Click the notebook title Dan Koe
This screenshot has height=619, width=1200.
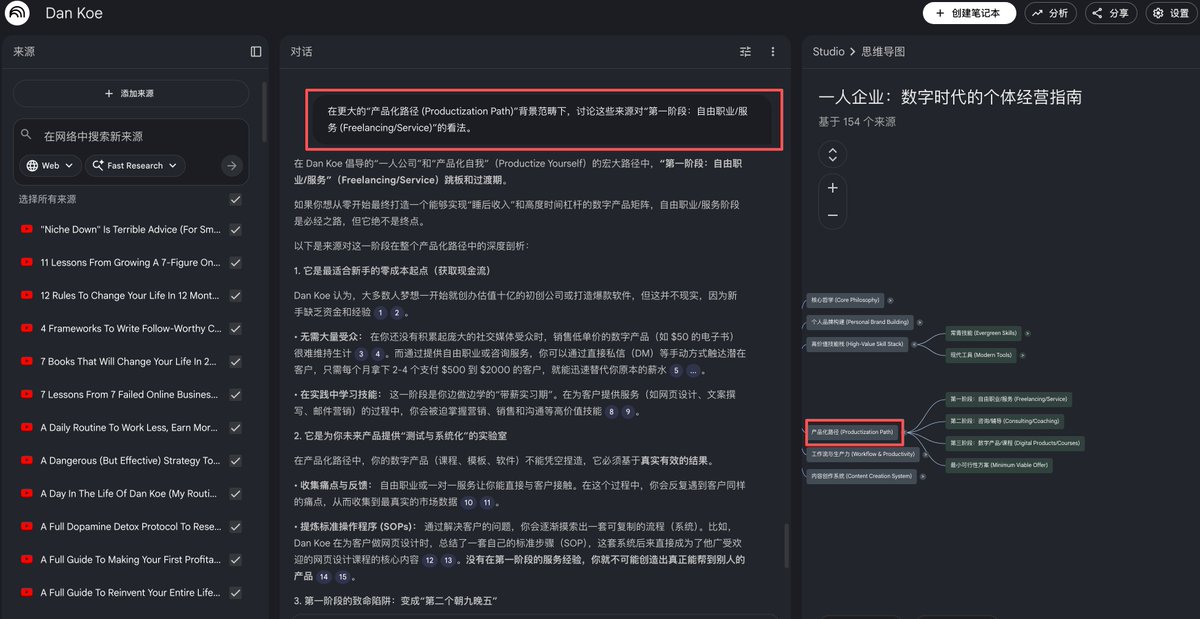74,14
